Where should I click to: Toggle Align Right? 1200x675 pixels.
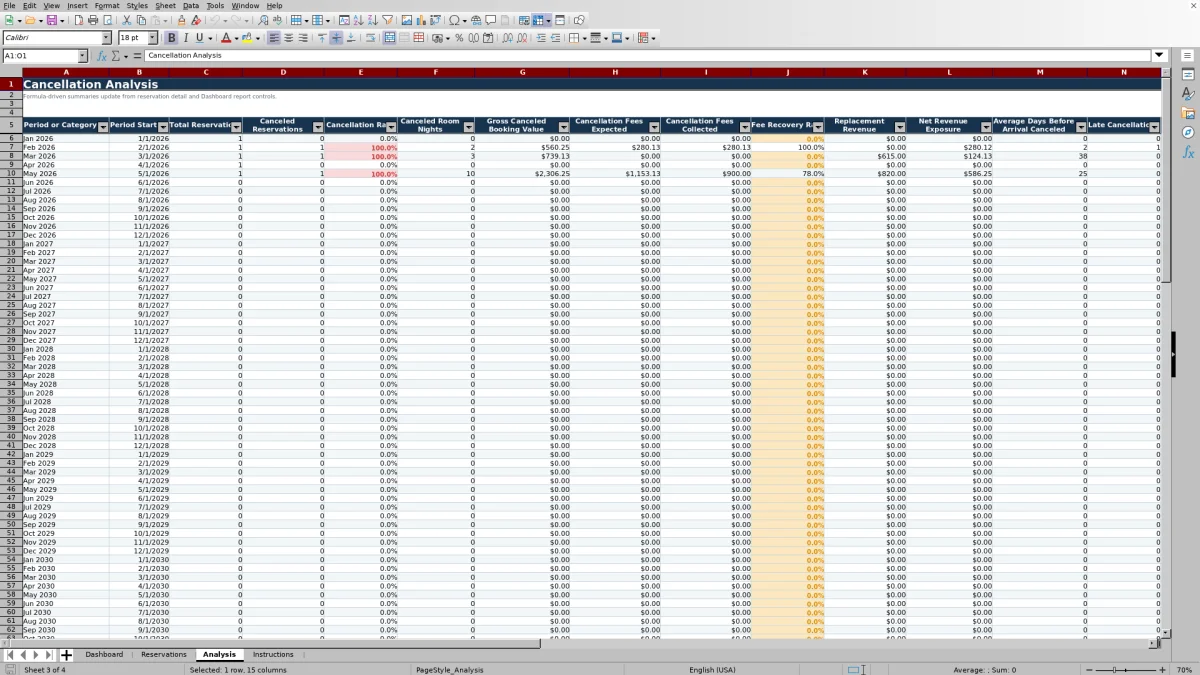tap(303, 38)
